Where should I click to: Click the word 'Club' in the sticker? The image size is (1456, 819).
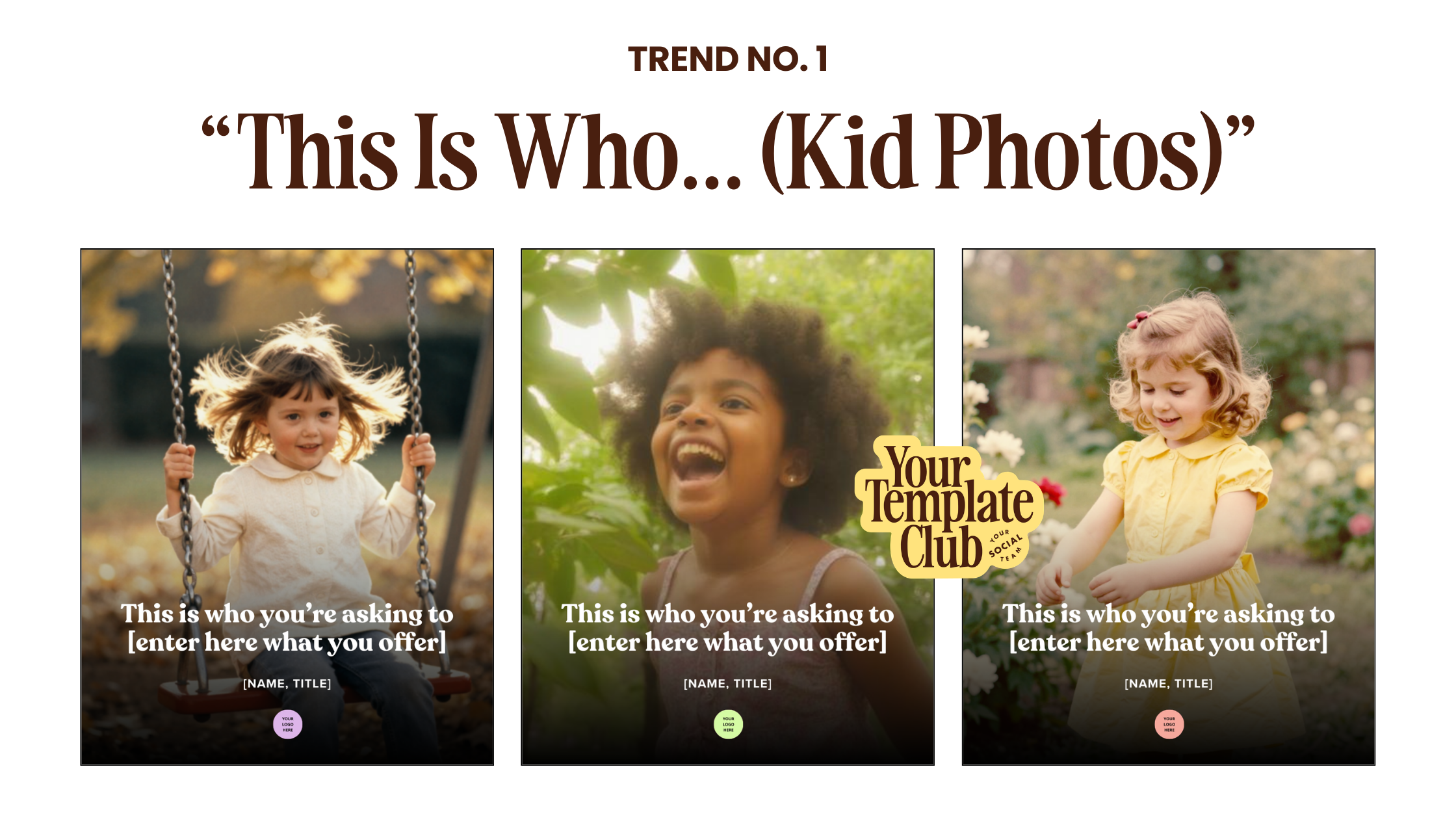click(940, 547)
